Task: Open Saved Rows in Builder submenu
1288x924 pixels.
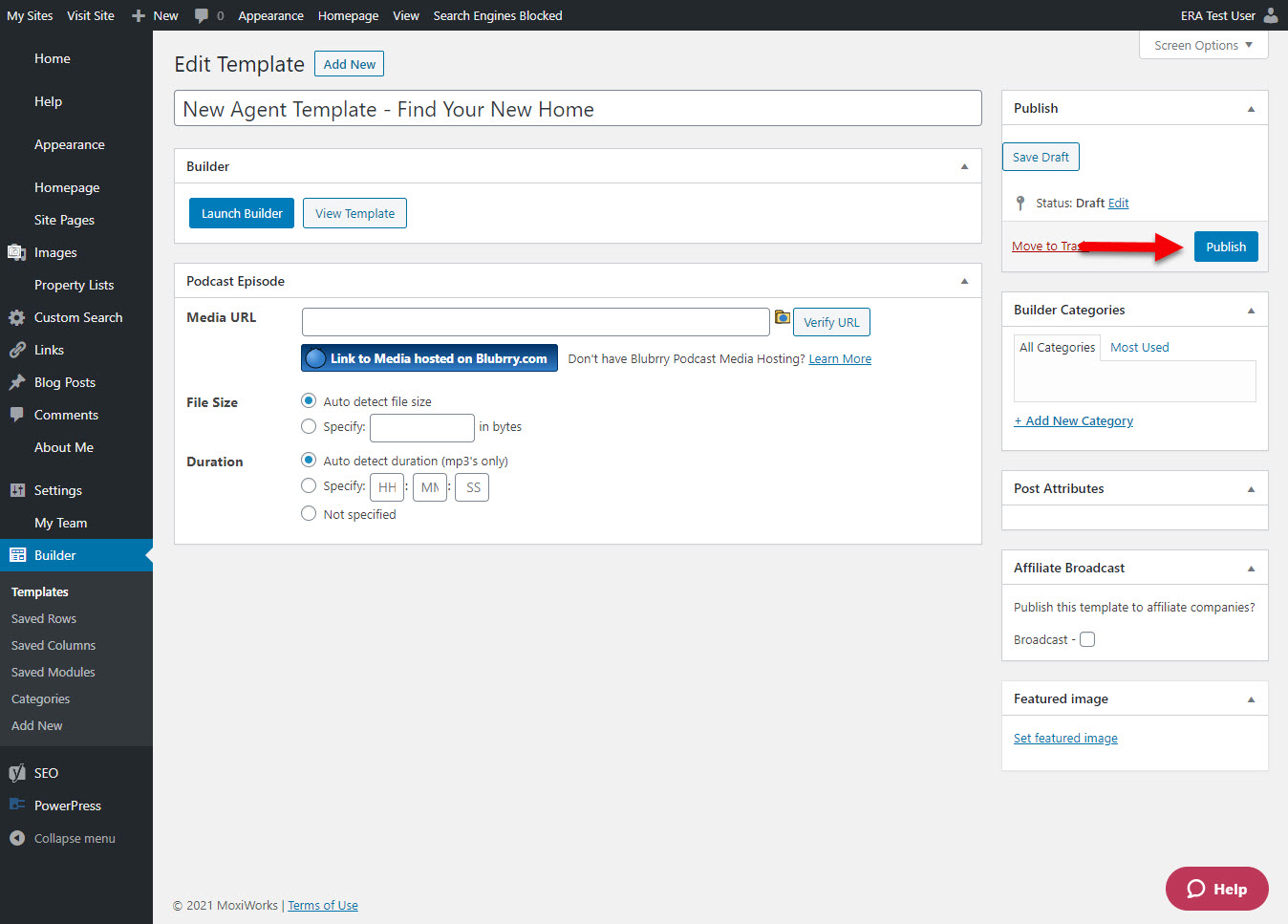Action: [x=44, y=618]
